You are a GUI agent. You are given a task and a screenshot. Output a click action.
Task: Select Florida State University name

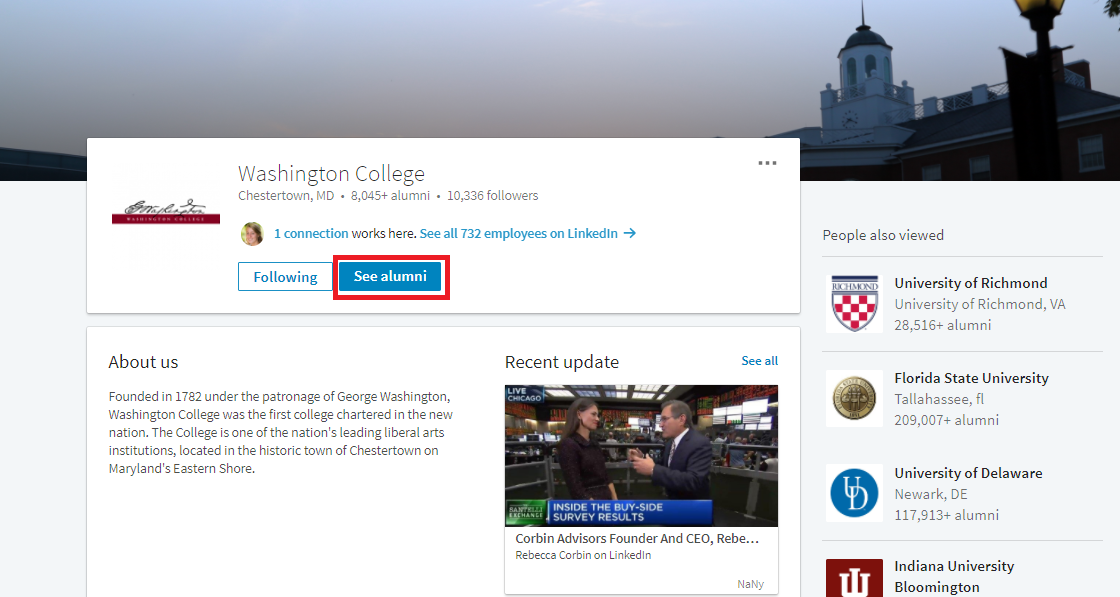pyautogui.click(x=971, y=378)
